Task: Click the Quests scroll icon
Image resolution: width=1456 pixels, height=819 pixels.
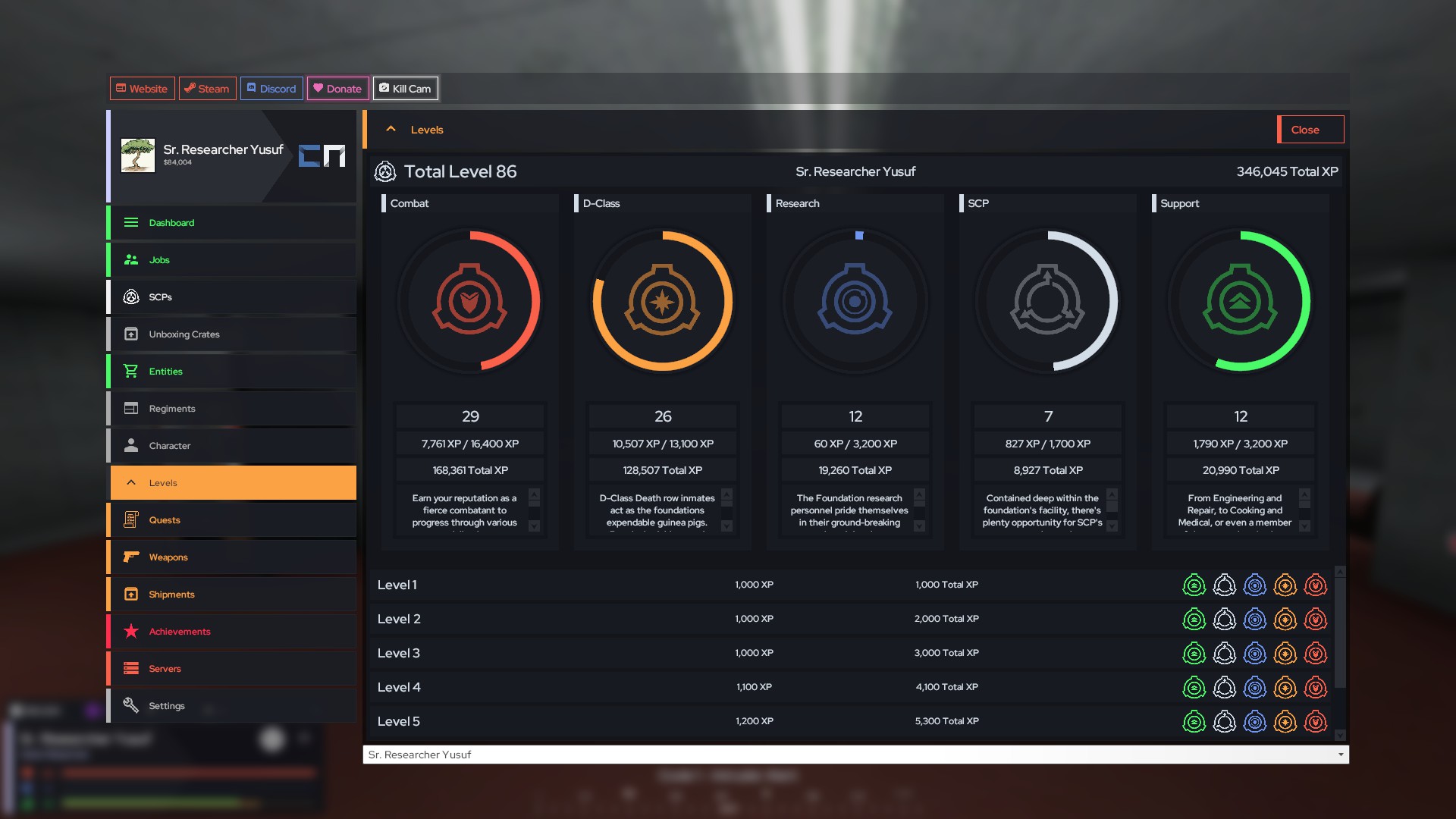Action: click(131, 519)
